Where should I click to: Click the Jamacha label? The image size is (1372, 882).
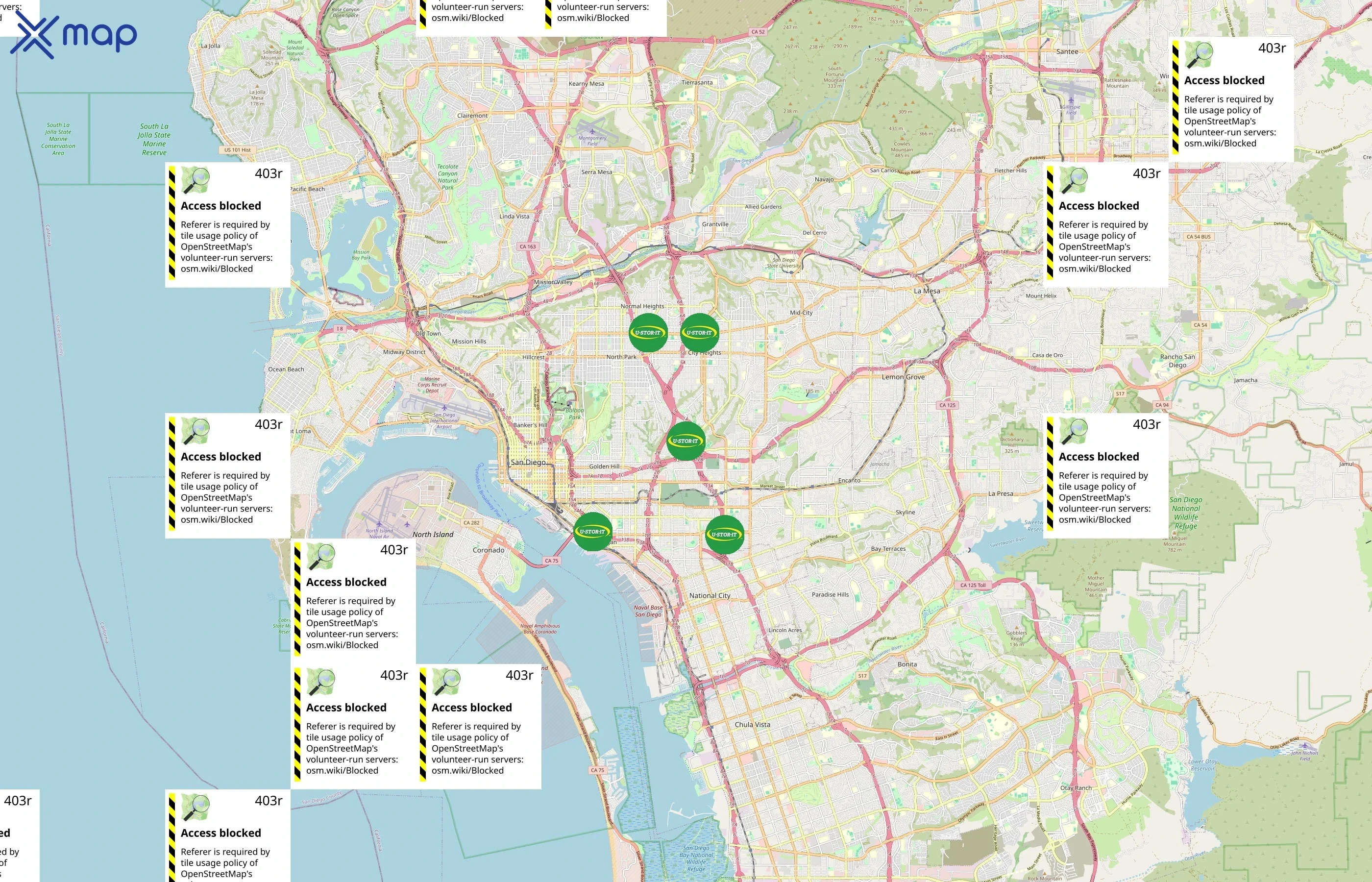click(x=1246, y=380)
